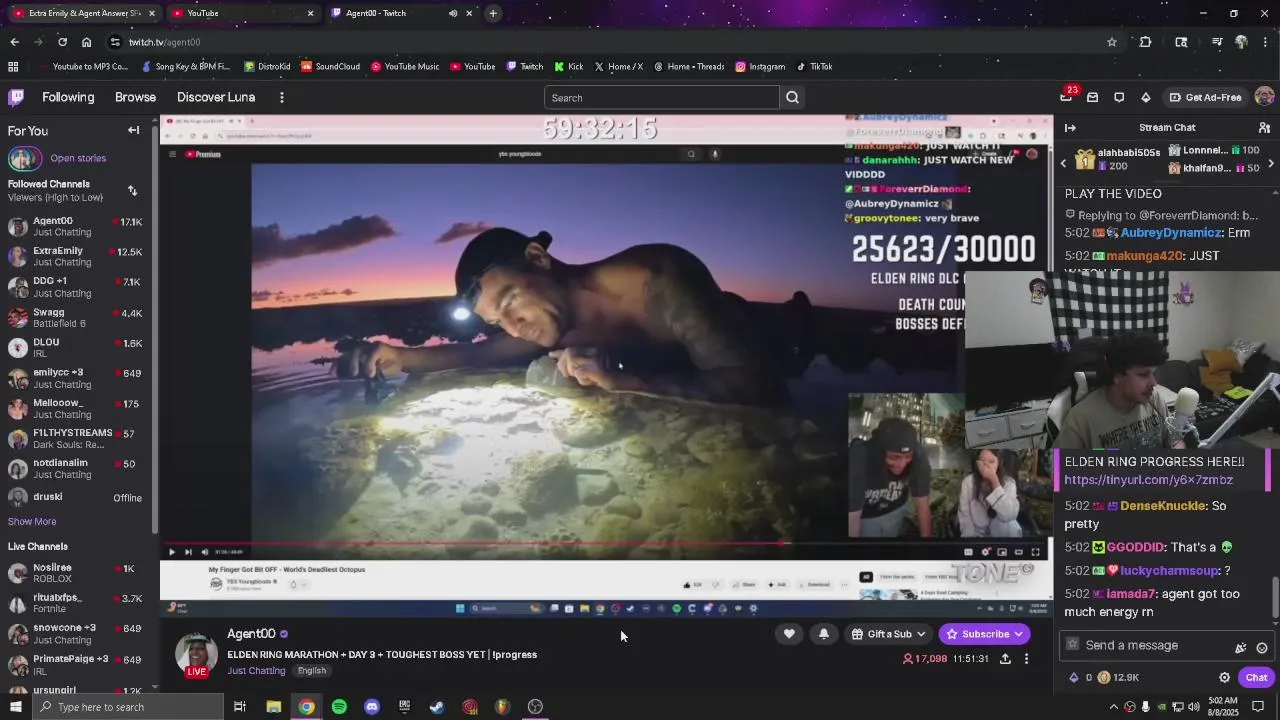The width and height of the screenshot is (1280, 720).
Task: Follow Agent00 with the heart button
Action: point(789,634)
